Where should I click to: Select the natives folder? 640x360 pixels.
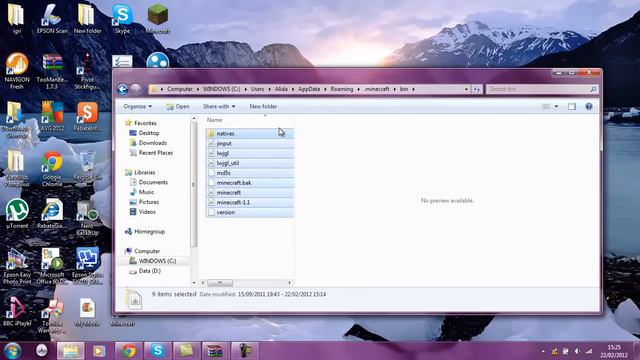coord(250,133)
